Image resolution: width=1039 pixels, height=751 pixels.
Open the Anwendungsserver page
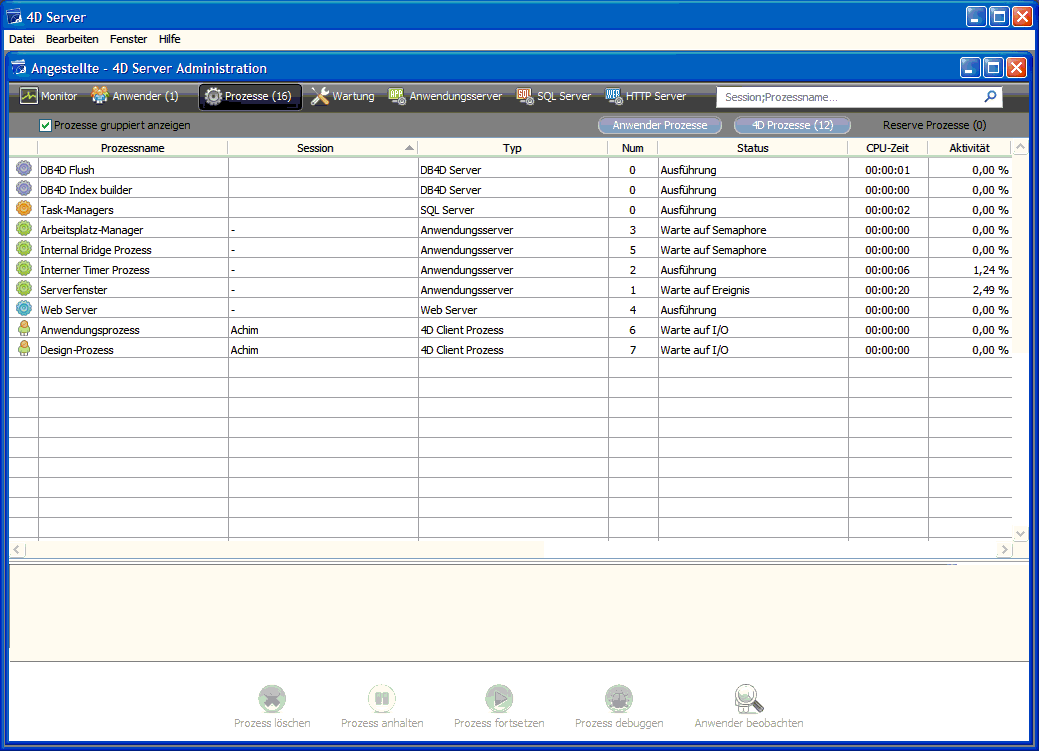coord(445,97)
